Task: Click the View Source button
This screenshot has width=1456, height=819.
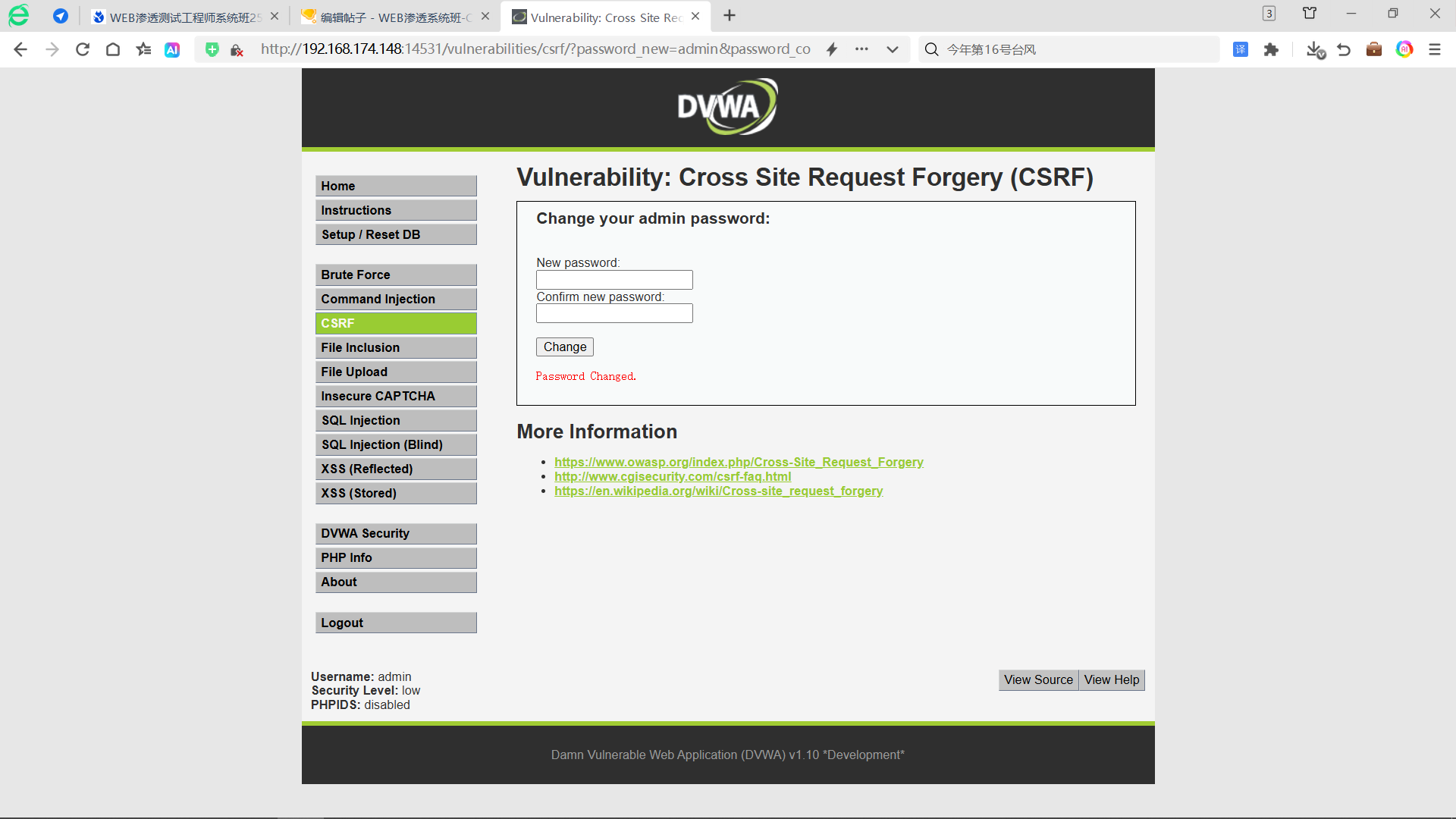Action: pos(1037,679)
